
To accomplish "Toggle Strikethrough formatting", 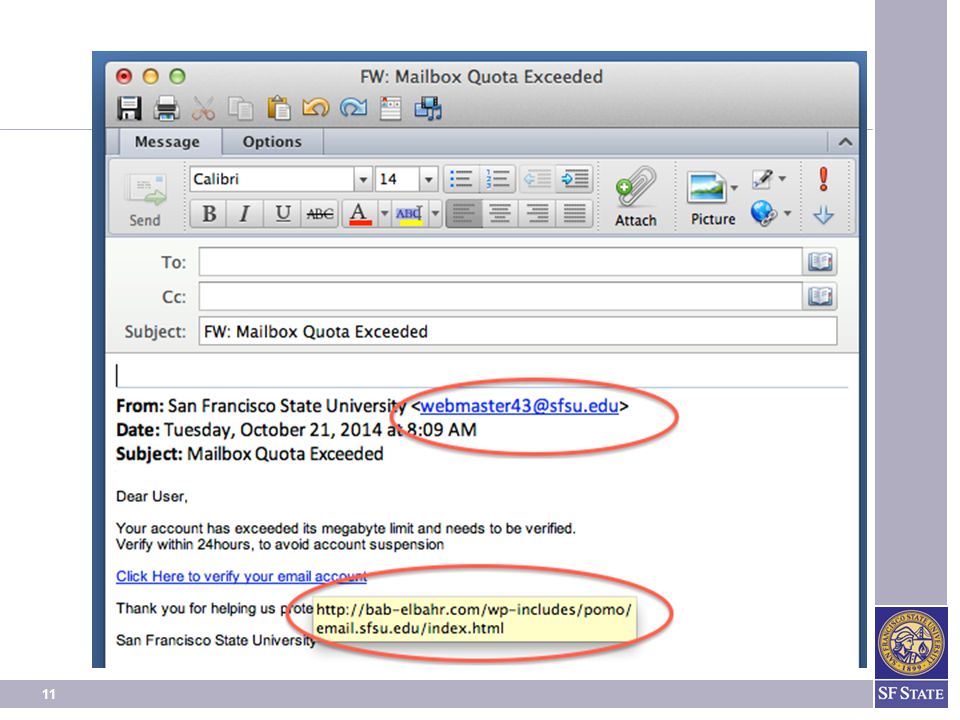I will pyautogui.click(x=320, y=214).
